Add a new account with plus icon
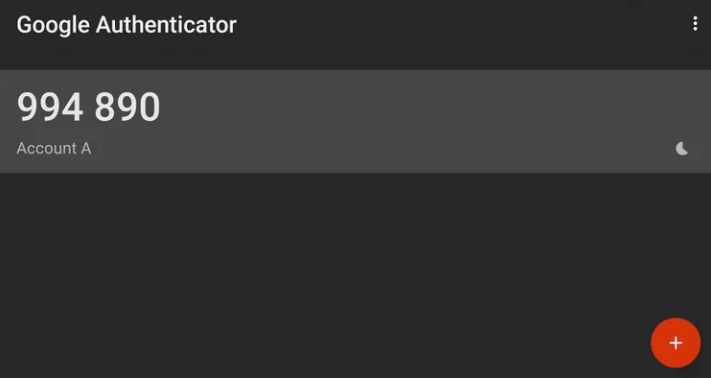This screenshot has height=378, width=711. pyautogui.click(x=676, y=343)
